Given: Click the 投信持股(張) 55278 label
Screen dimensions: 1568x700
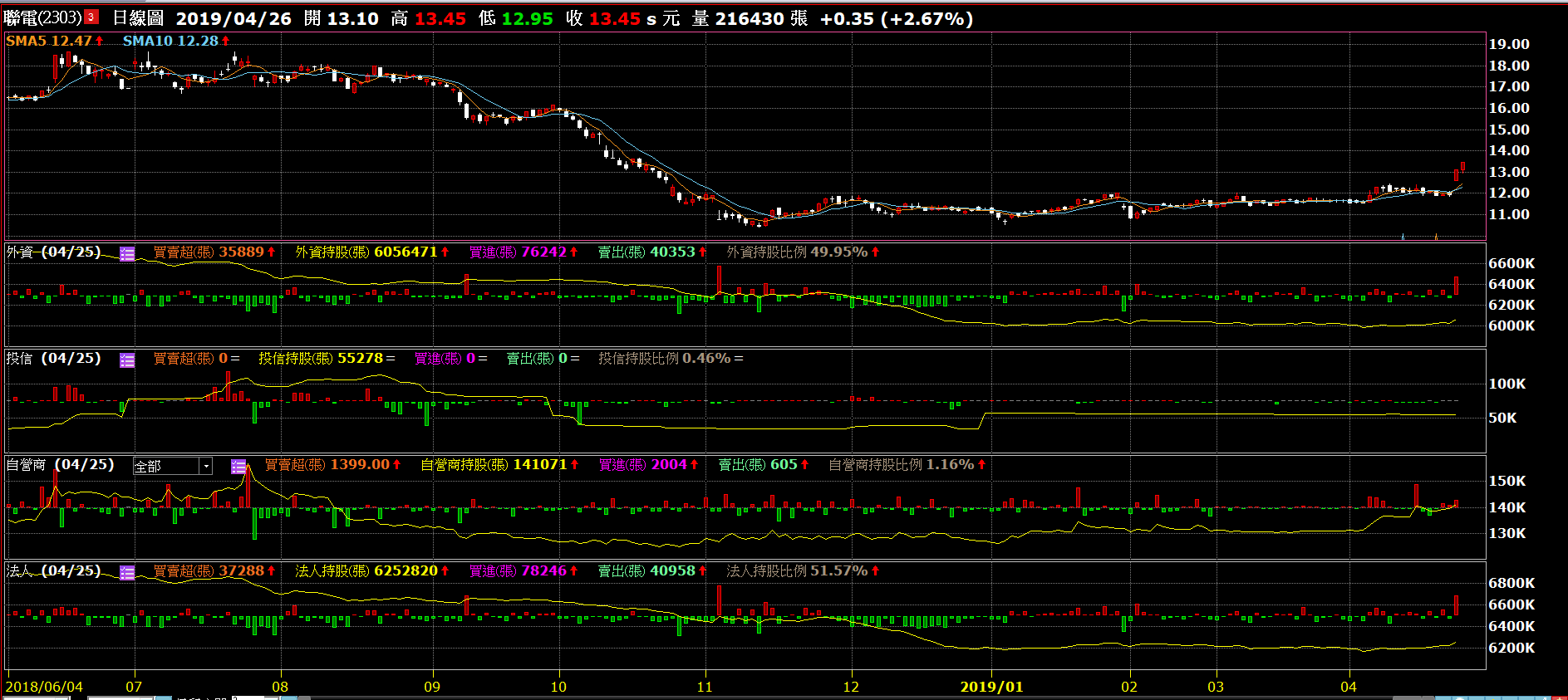Looking at the screenshot, I should (x=326, y=359).
